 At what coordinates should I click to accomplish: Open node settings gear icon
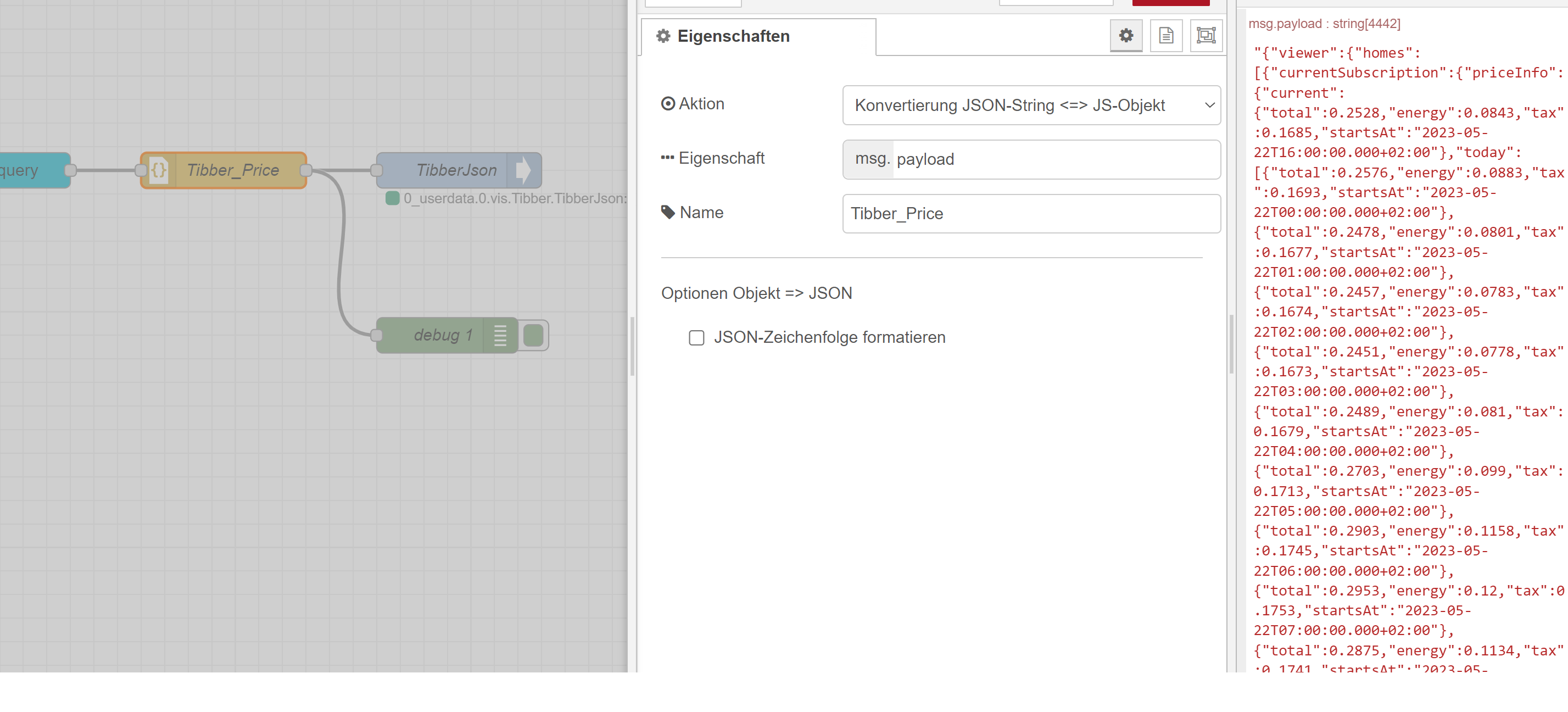click(x=1125, y=35)
